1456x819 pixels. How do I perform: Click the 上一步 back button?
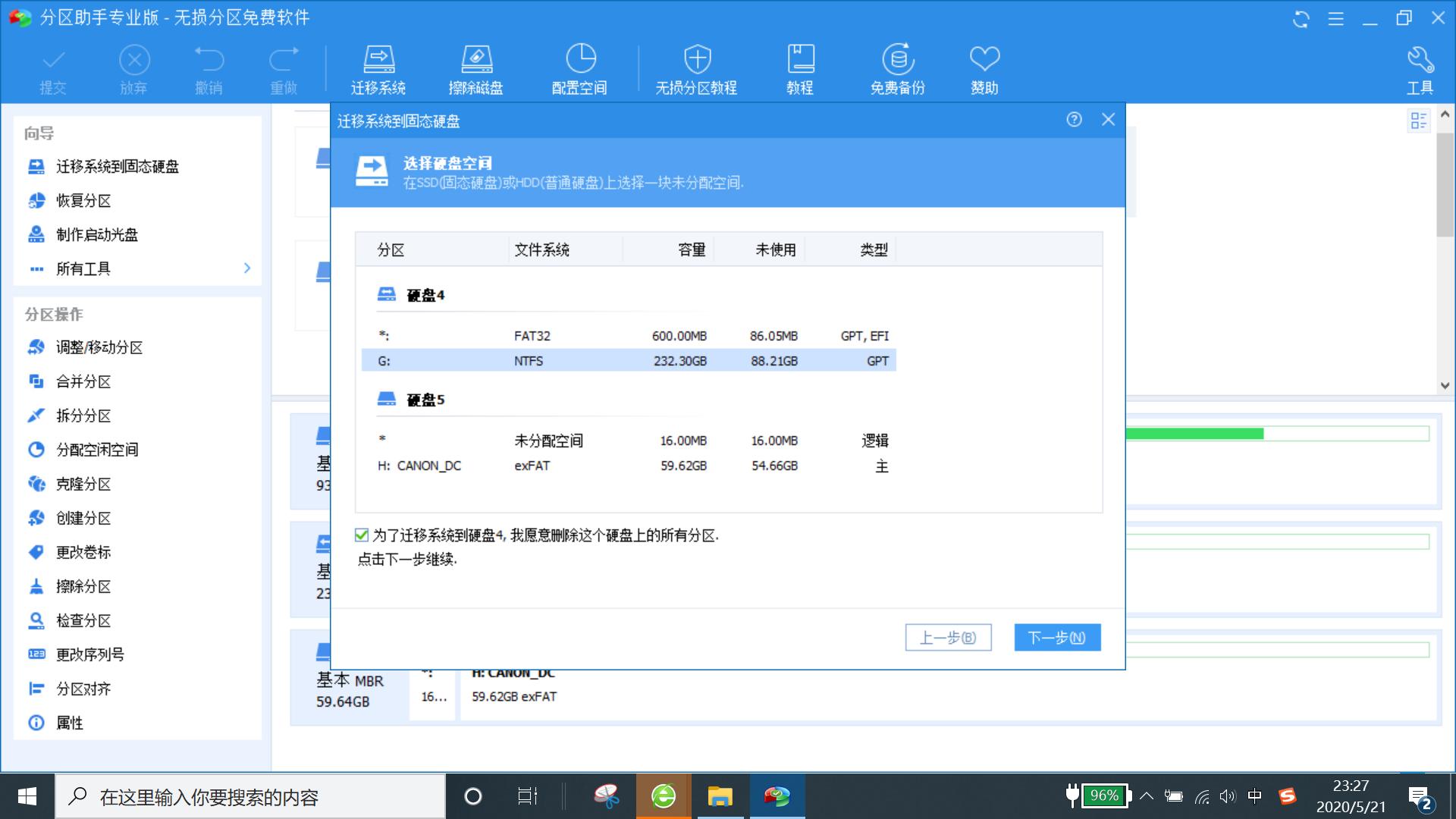pyautogui.click(x=947, y=637)
